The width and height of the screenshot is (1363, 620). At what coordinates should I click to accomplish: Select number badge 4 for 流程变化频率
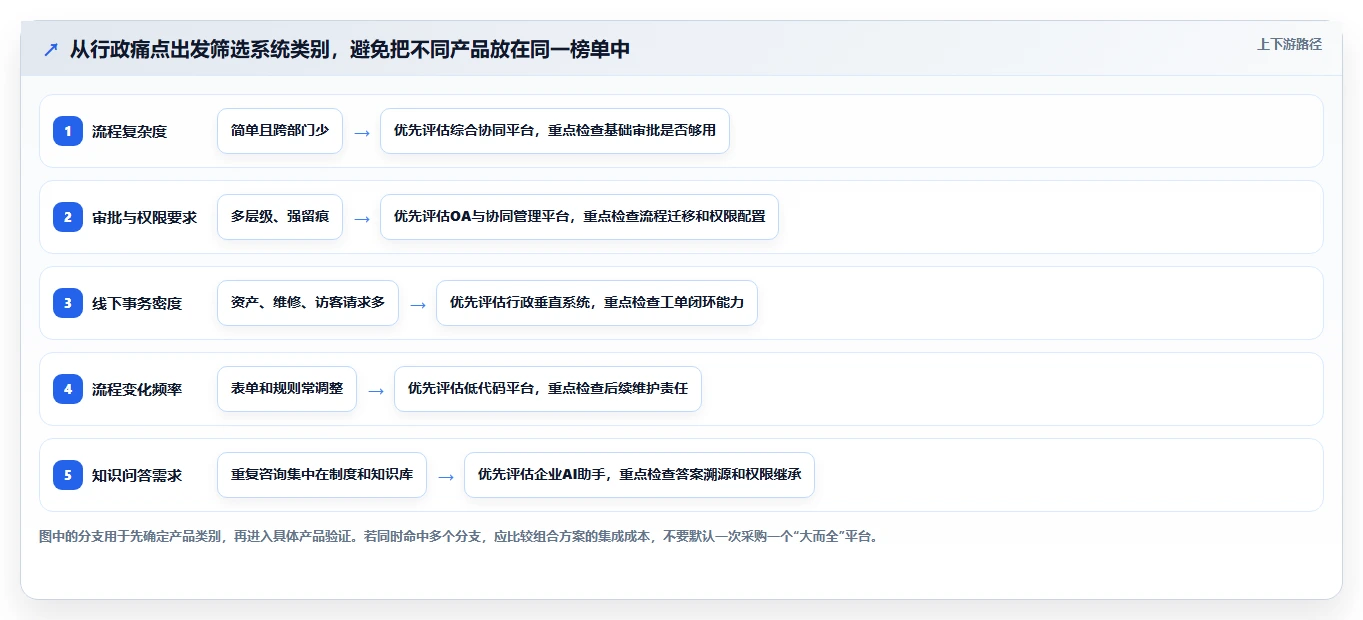point(68,389)
